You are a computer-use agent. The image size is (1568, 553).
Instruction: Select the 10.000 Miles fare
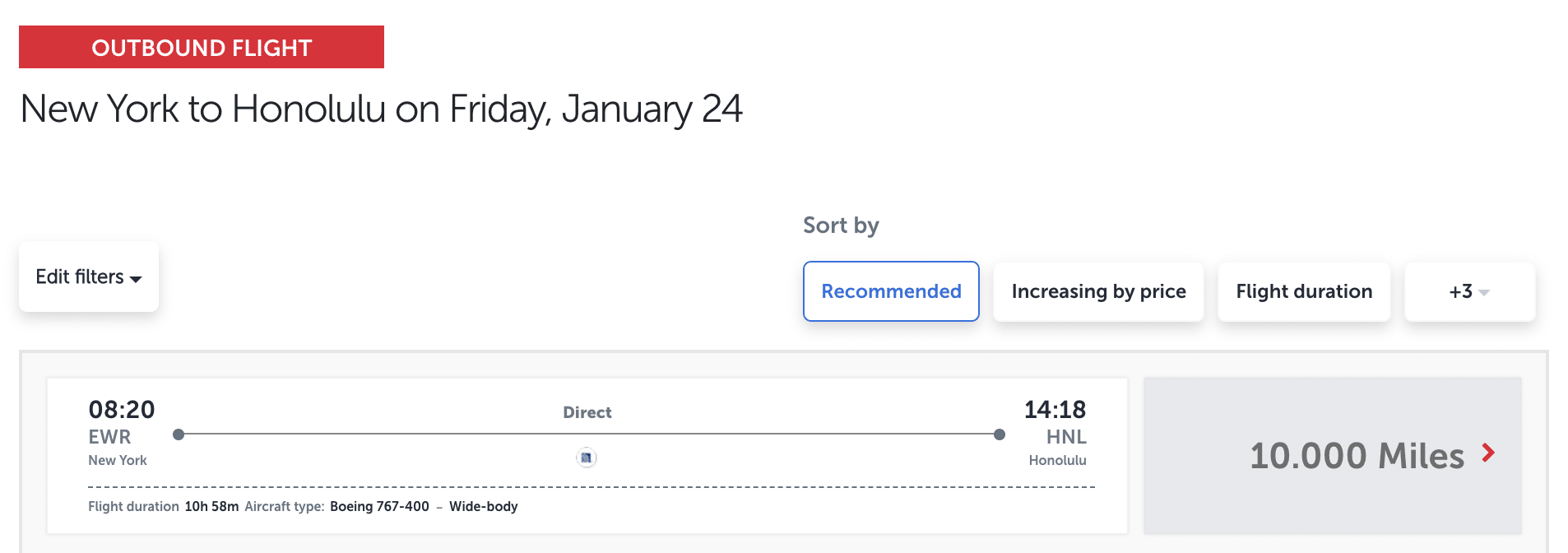(1357, 456)
